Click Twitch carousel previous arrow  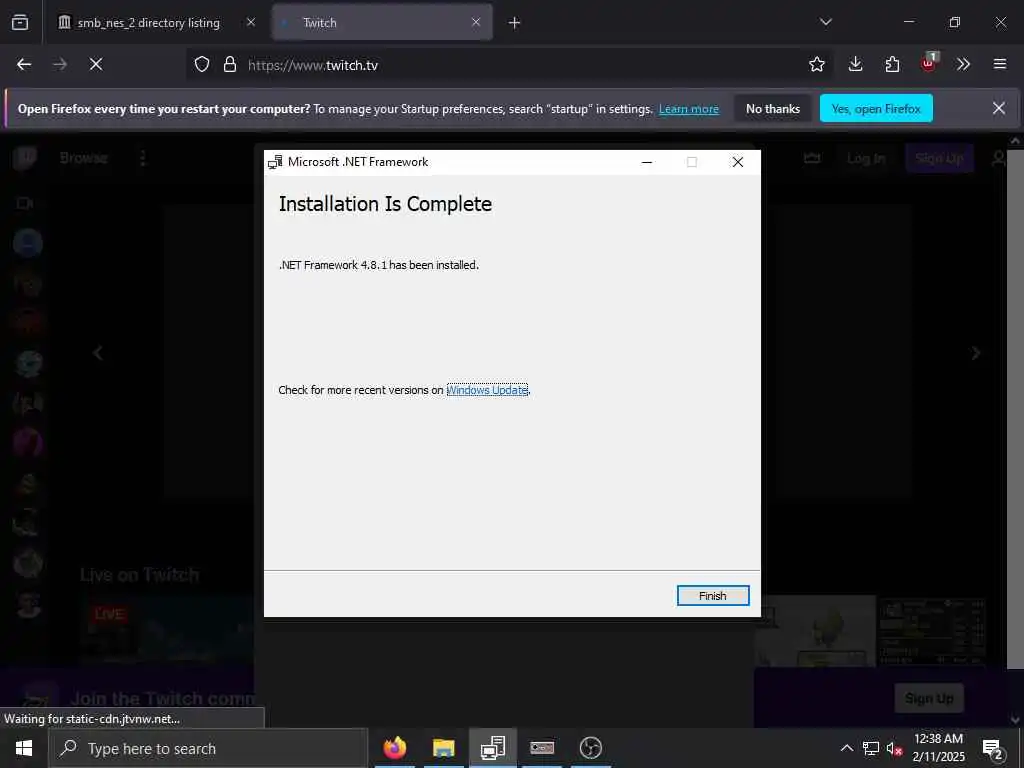98,353
